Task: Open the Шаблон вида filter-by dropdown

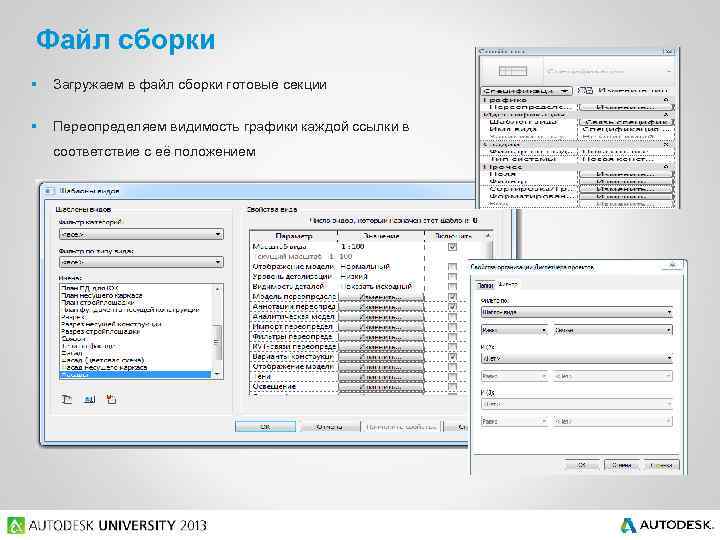Action: [576, 312]
